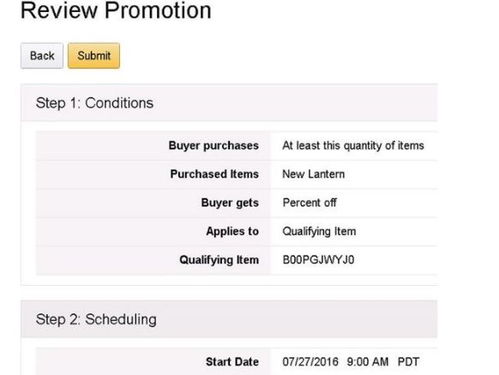This screenshot has height=375, width=499.
Task: Select the Step 1: Conditions header
Action: click(95, 103)
